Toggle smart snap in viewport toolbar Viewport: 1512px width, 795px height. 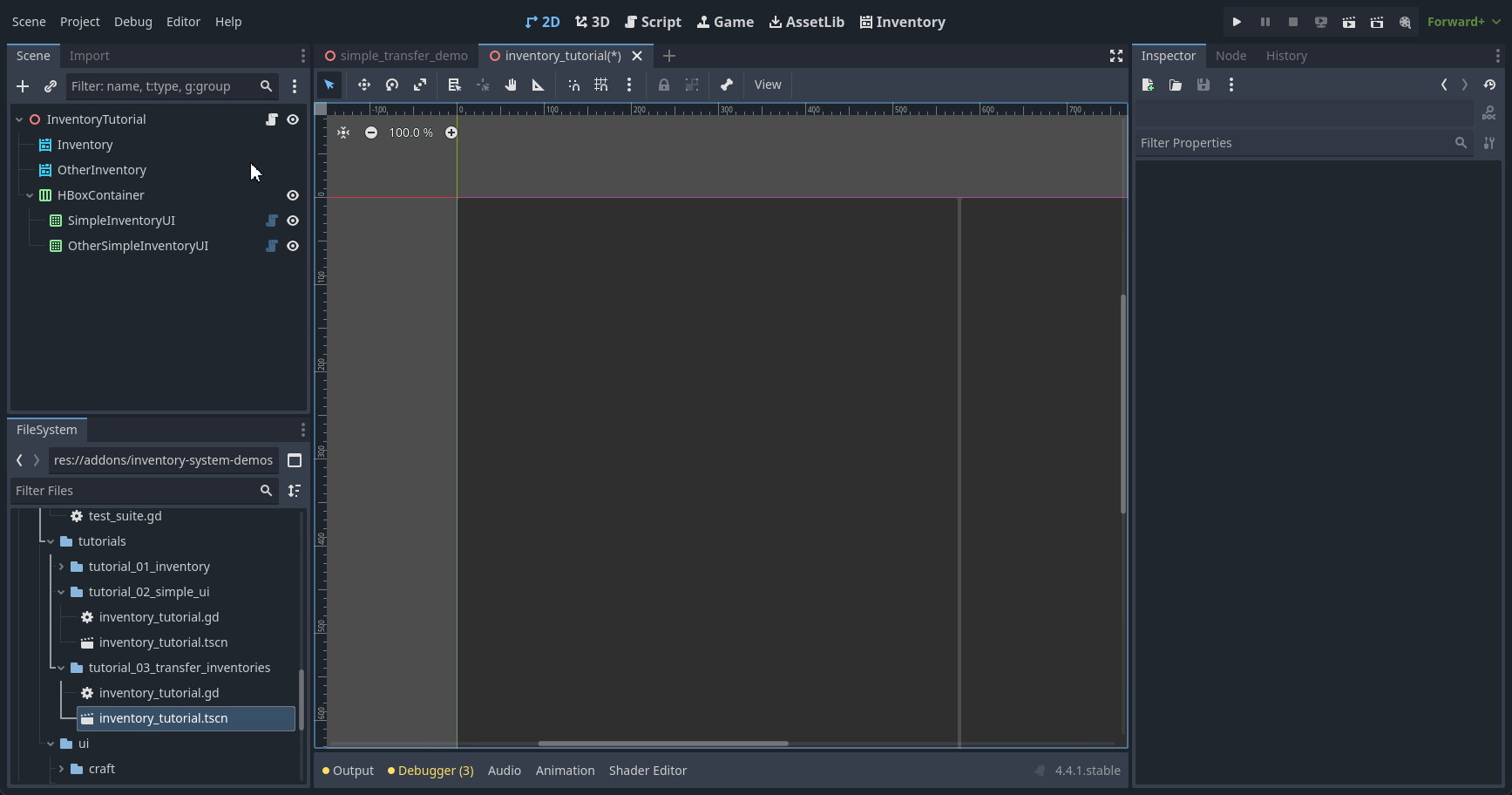point(573,85)
